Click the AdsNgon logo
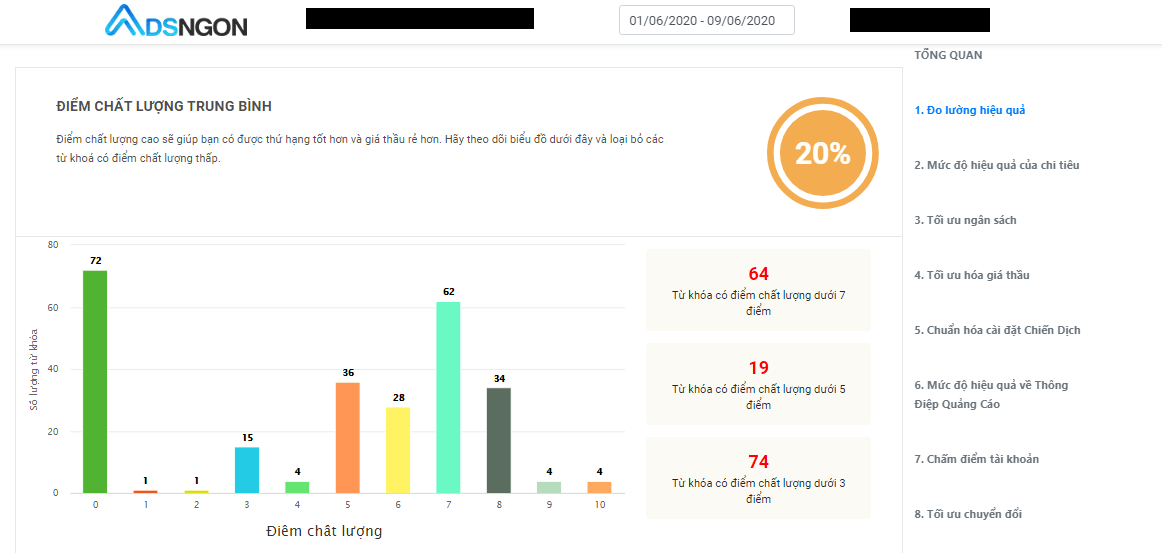Screen dimensions: 1162x553 coord(176,21)
